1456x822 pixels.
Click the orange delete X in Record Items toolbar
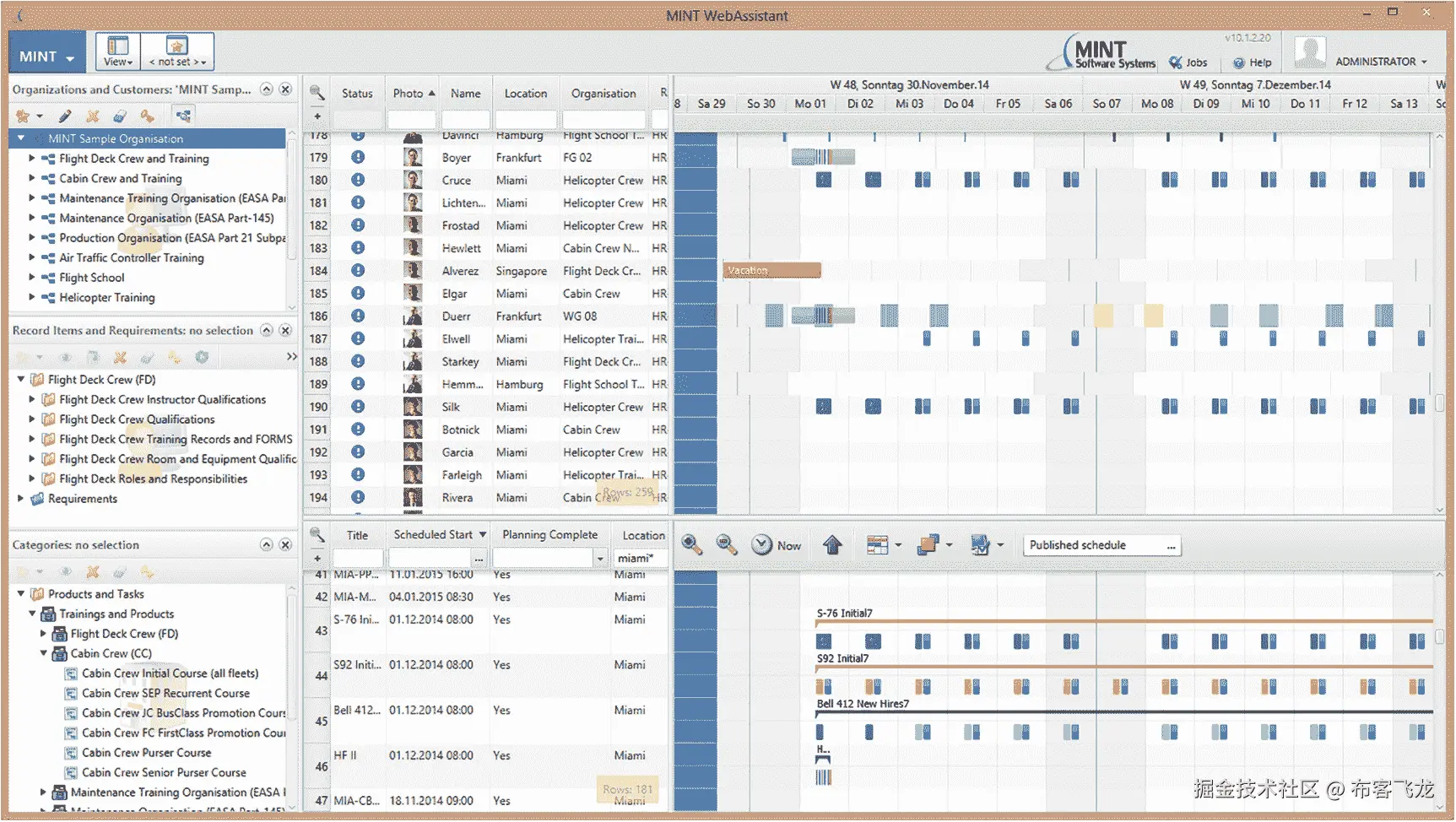pos(120,357)
